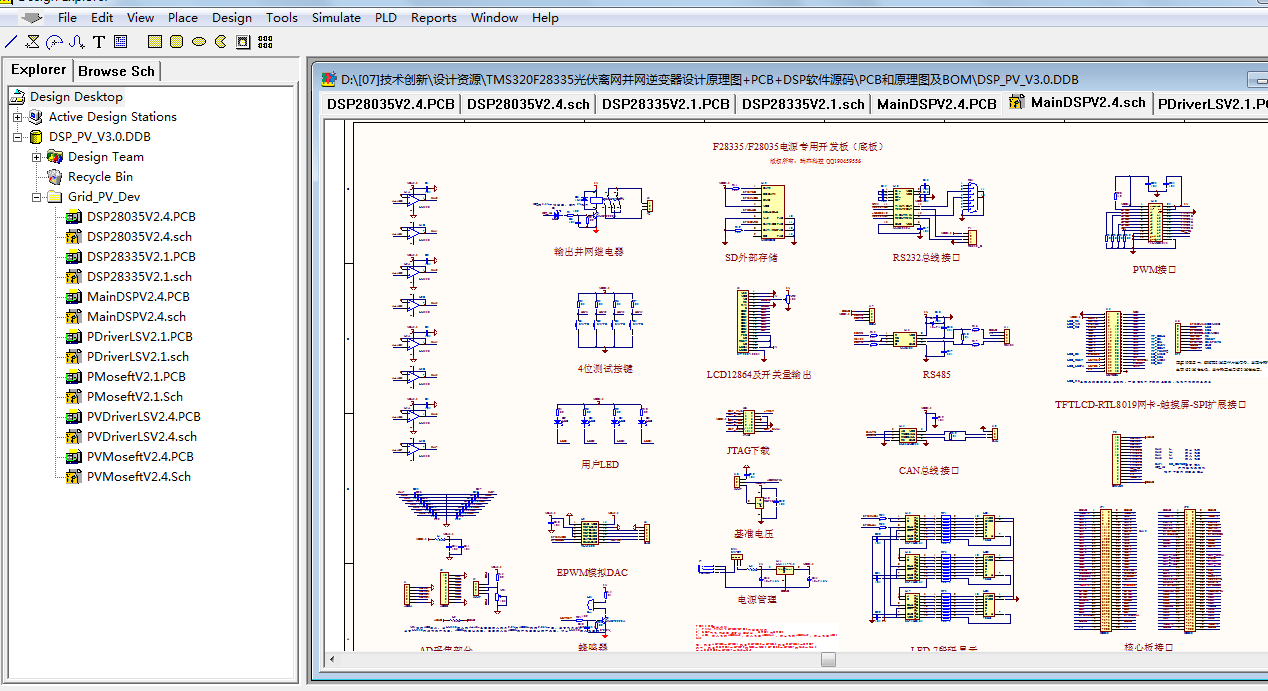Open the PLD menu
The image size is (1268, 691).
point(386,18)
